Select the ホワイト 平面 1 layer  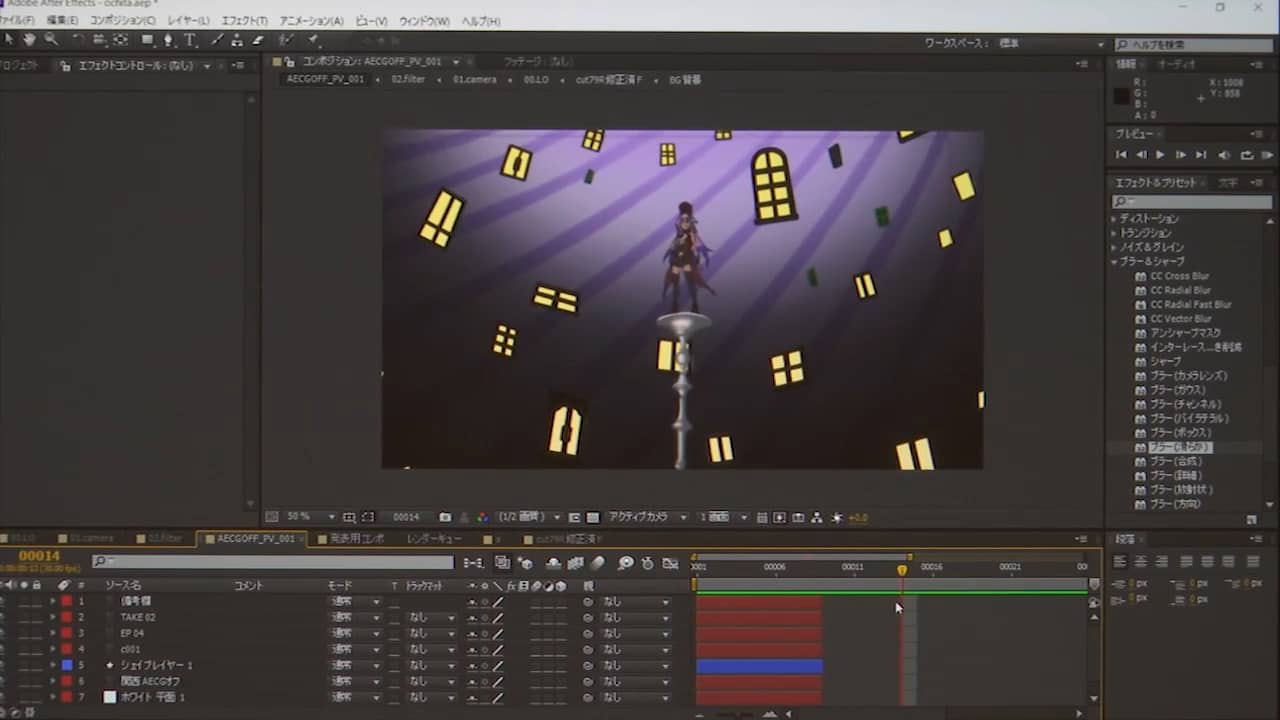coord(152,698)
